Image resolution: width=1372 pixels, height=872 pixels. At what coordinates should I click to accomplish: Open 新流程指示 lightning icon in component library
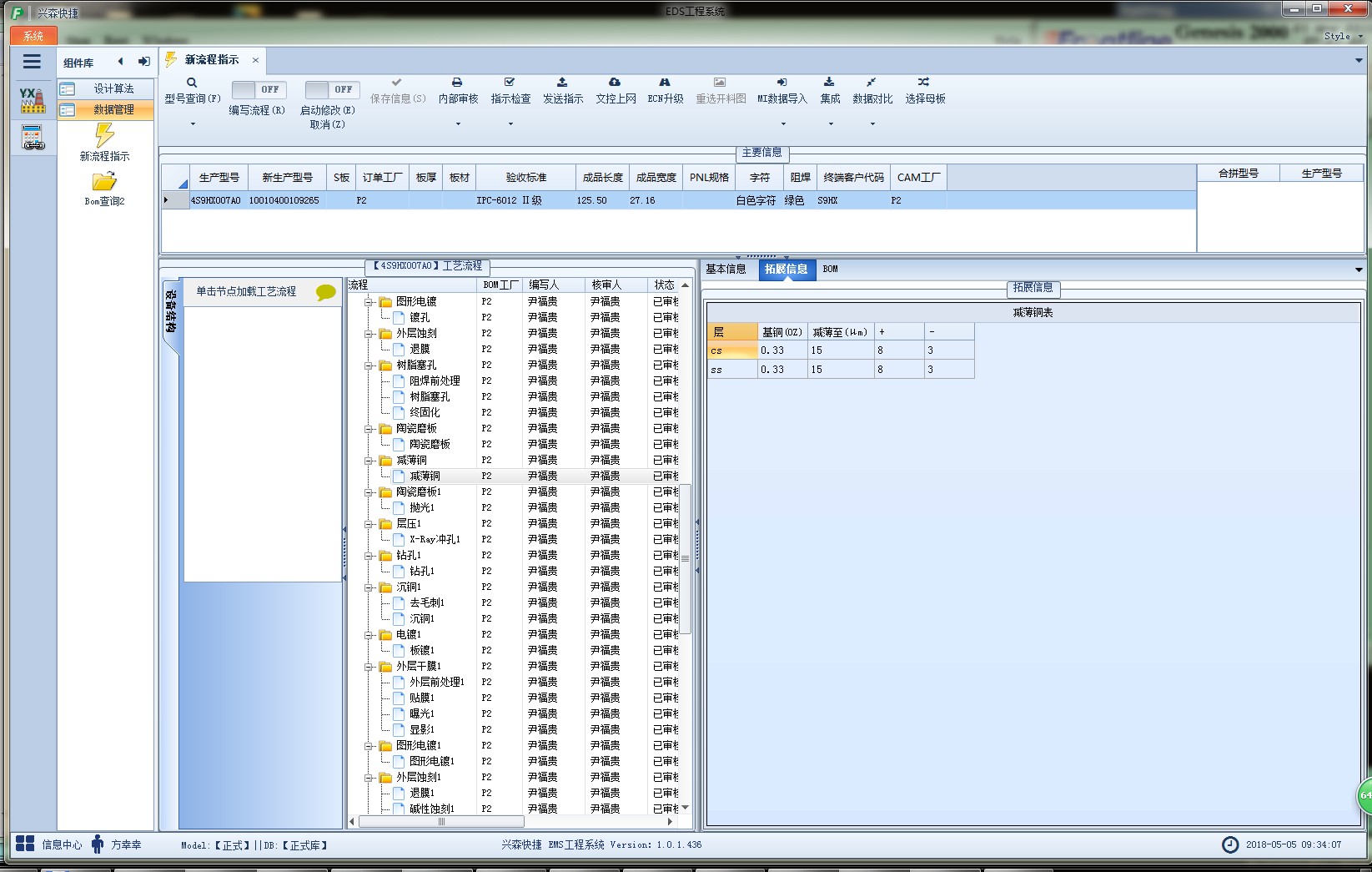pyautogui.click(x=104, y=135)
